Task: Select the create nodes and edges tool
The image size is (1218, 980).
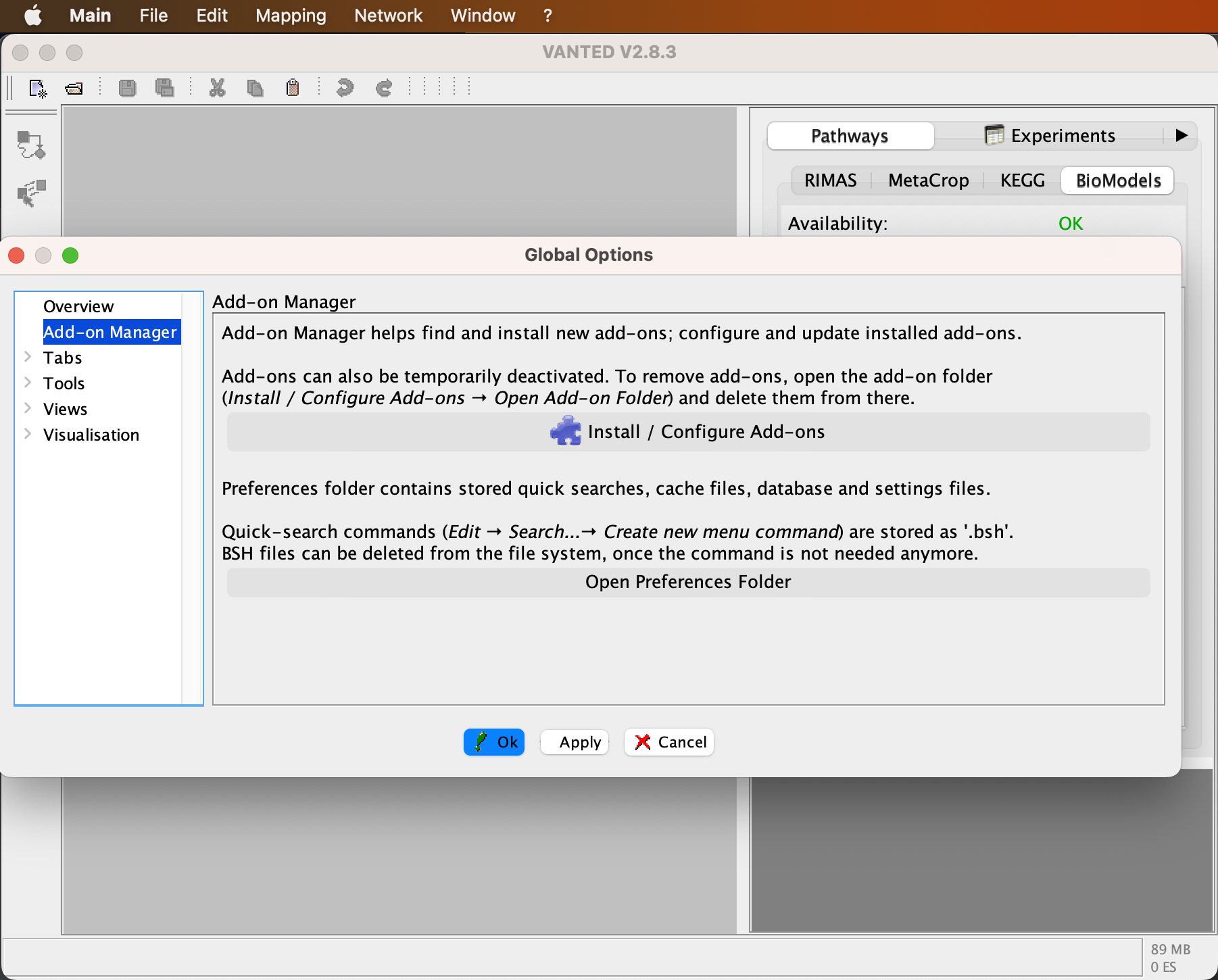Action: [31, 145]
